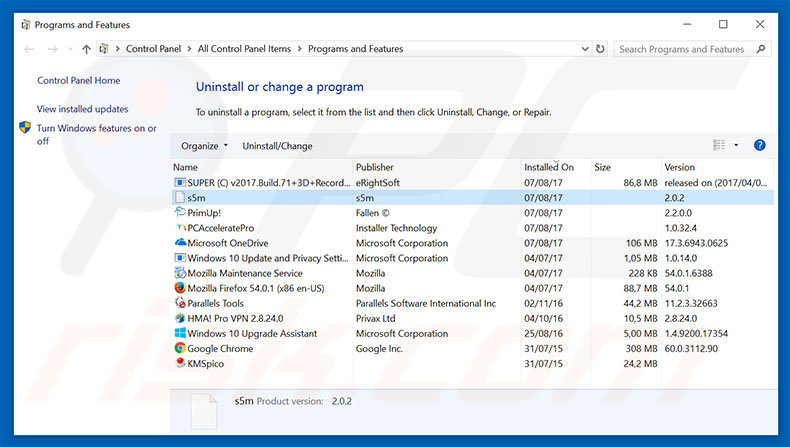This screenshot has width=790, height=447.
Task: Click the Windows features shield icon
Action: 25,127
